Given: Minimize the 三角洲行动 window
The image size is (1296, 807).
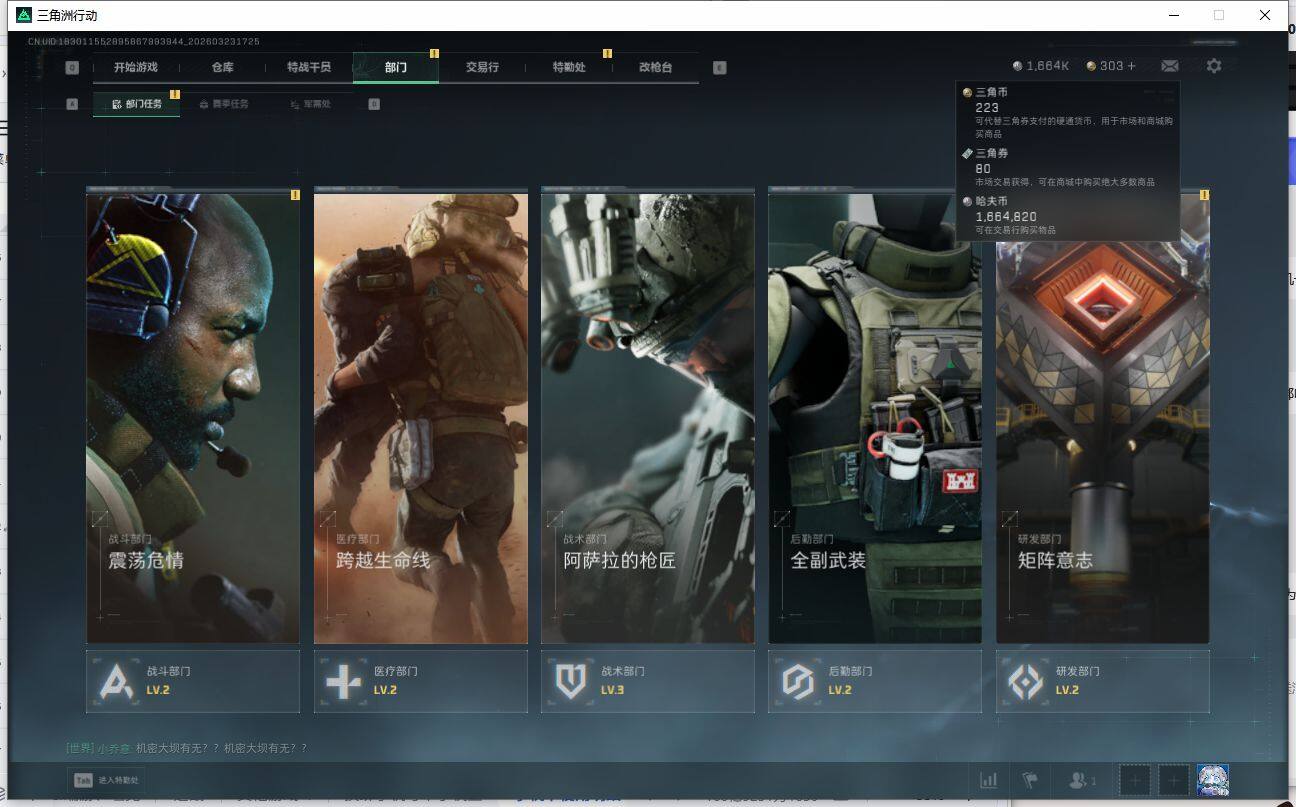Looking at the screenshot, I should tap(1173, 15).
